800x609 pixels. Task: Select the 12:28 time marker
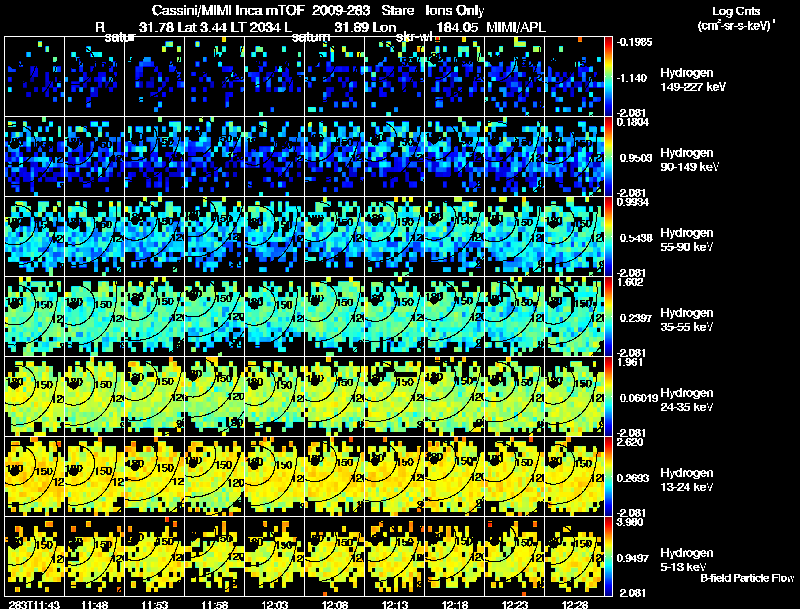click(574, 603)
